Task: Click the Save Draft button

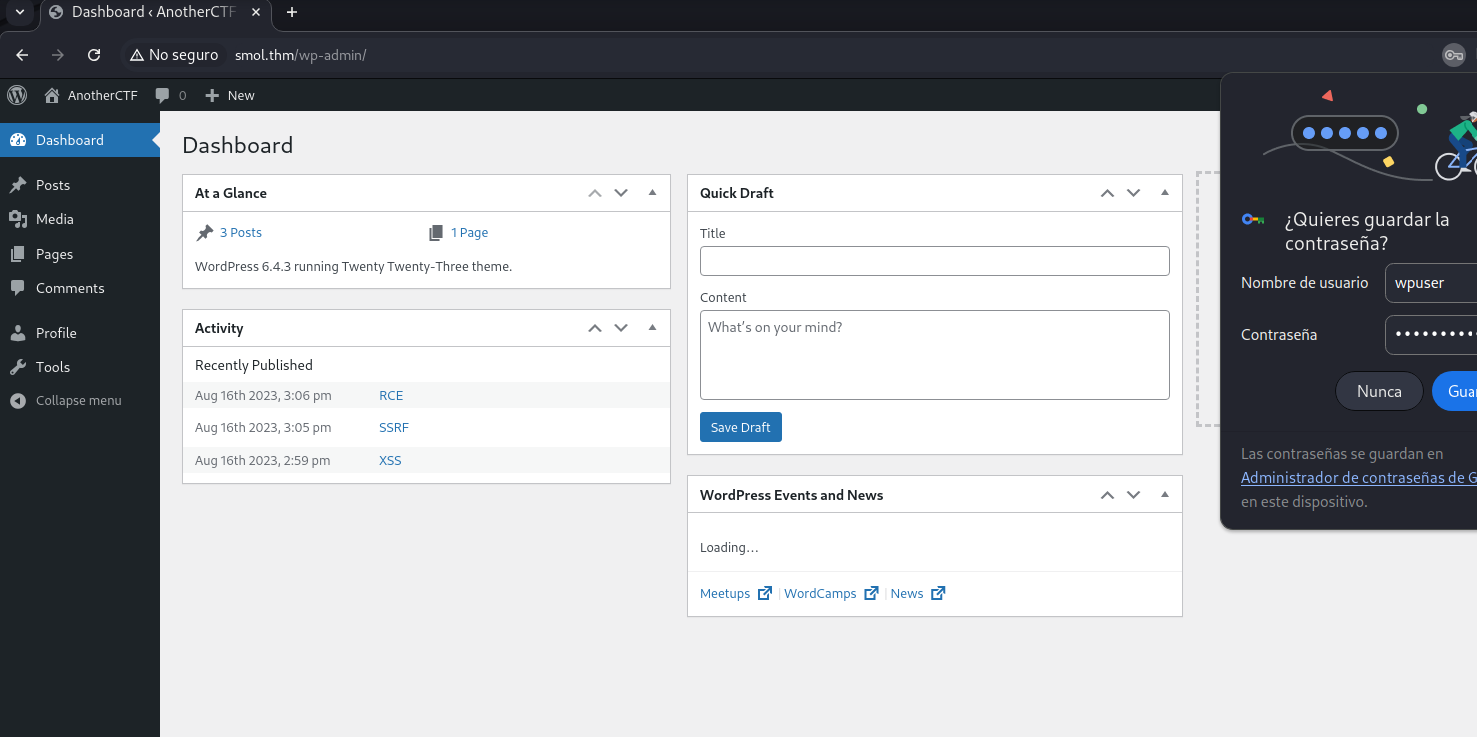Action: tap(740, 427)
